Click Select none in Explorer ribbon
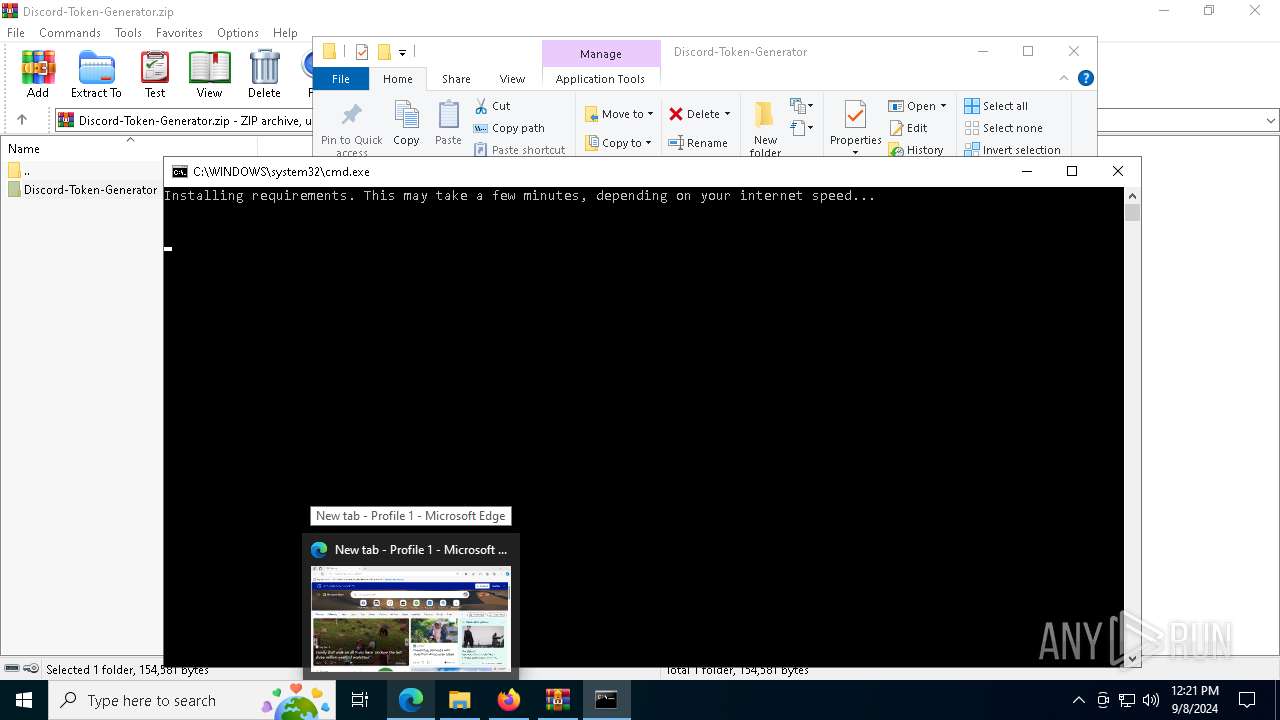 tap(1003, 128)
